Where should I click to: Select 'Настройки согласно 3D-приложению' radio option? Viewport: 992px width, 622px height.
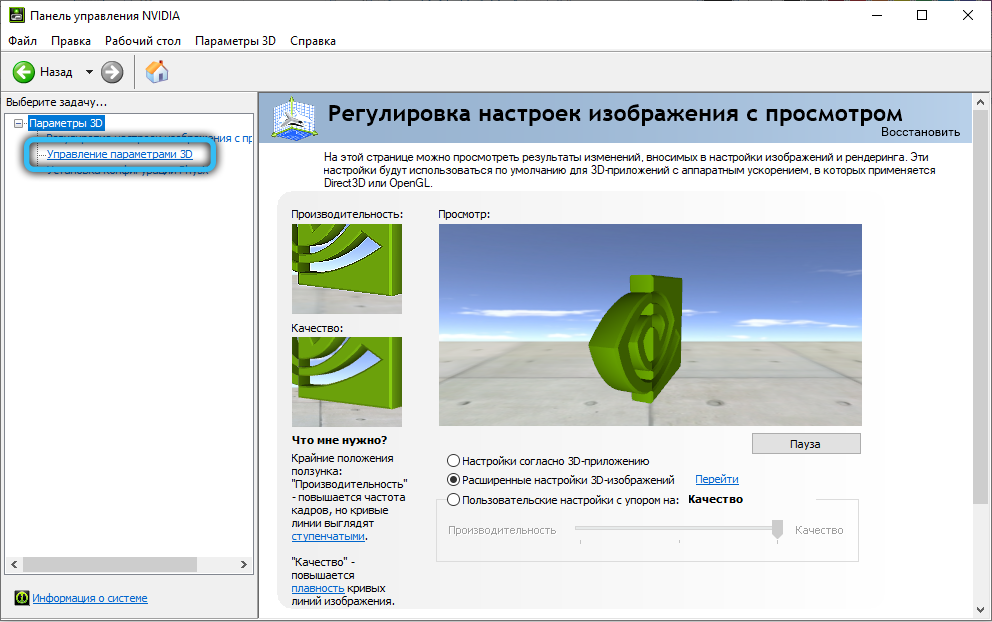pyautogui.click(x=454, y=461)
